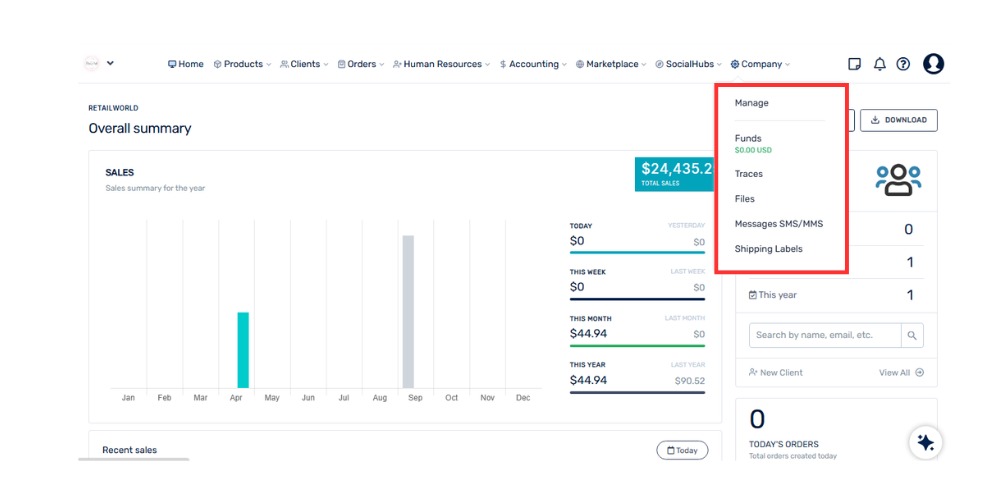This screenshot has width=1000, height=500.
Task: Click the clients group icon in panel
Action: pyautogui.click(x=897, y=179)
